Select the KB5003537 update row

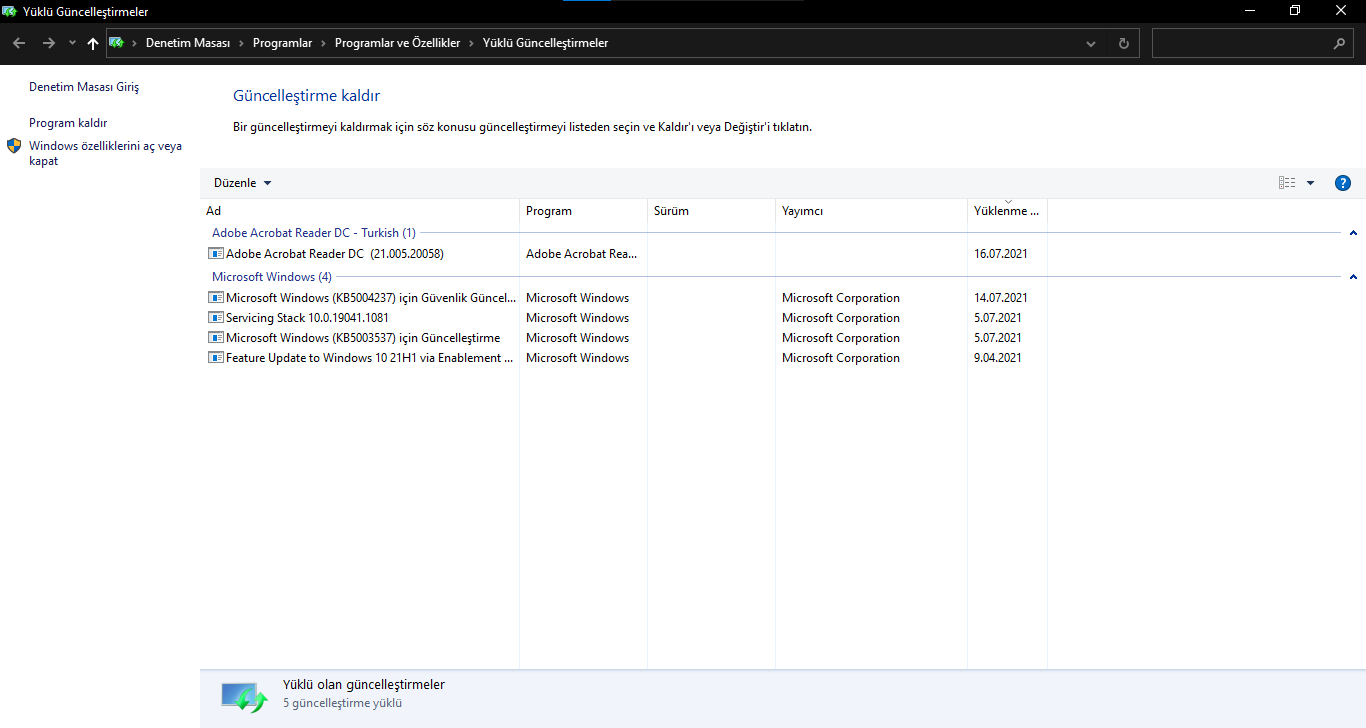pyautogui.click(x=363, y=338)
